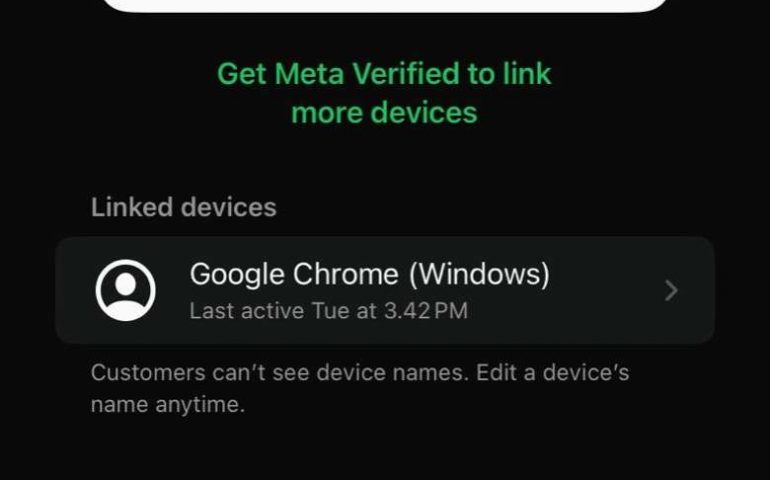Tap the Google Chrome device avatar icon
770x480 pixels.
pos(126,290)
